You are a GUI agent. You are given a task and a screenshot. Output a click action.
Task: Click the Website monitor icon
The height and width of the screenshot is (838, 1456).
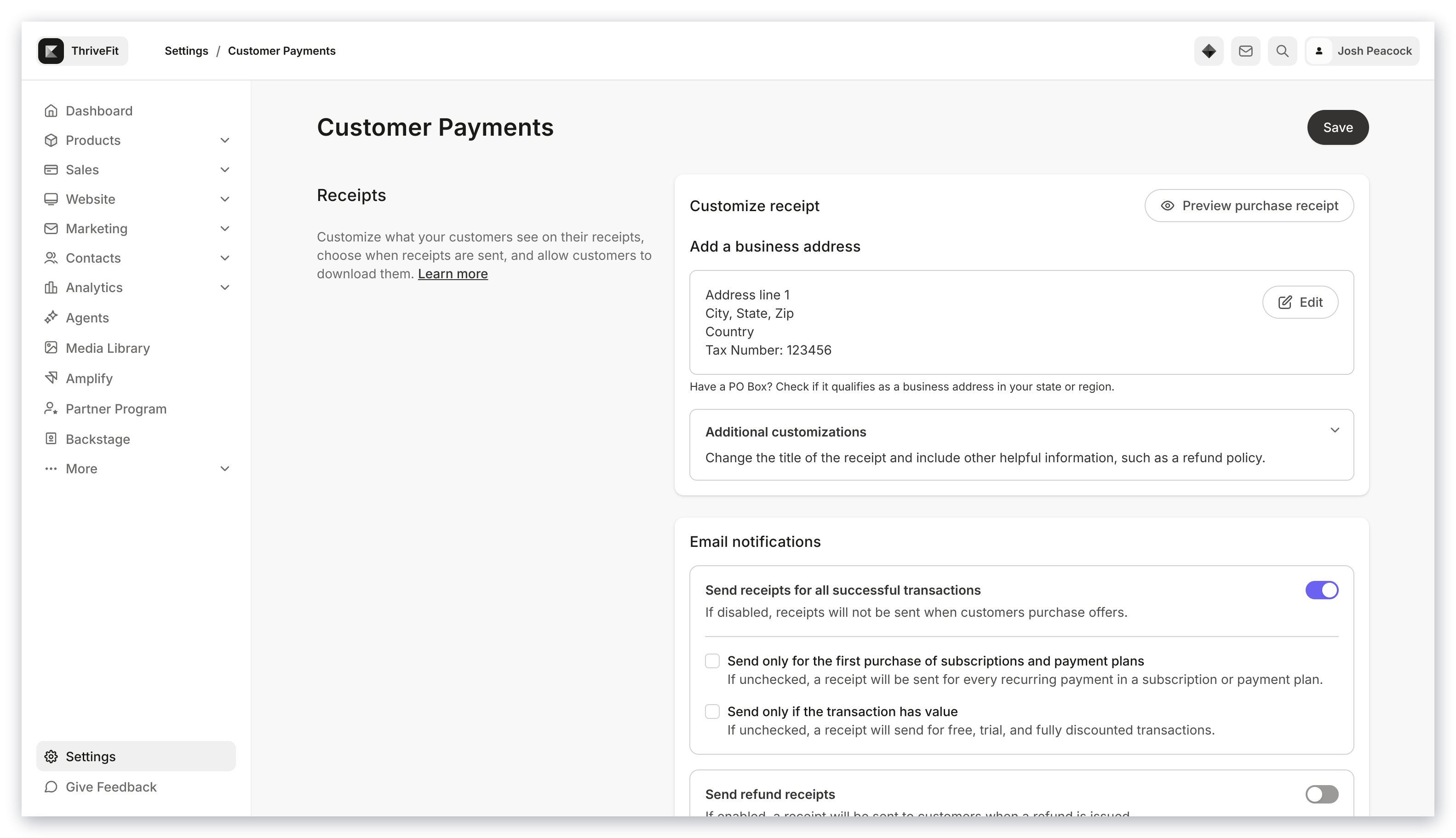(51, 199)
